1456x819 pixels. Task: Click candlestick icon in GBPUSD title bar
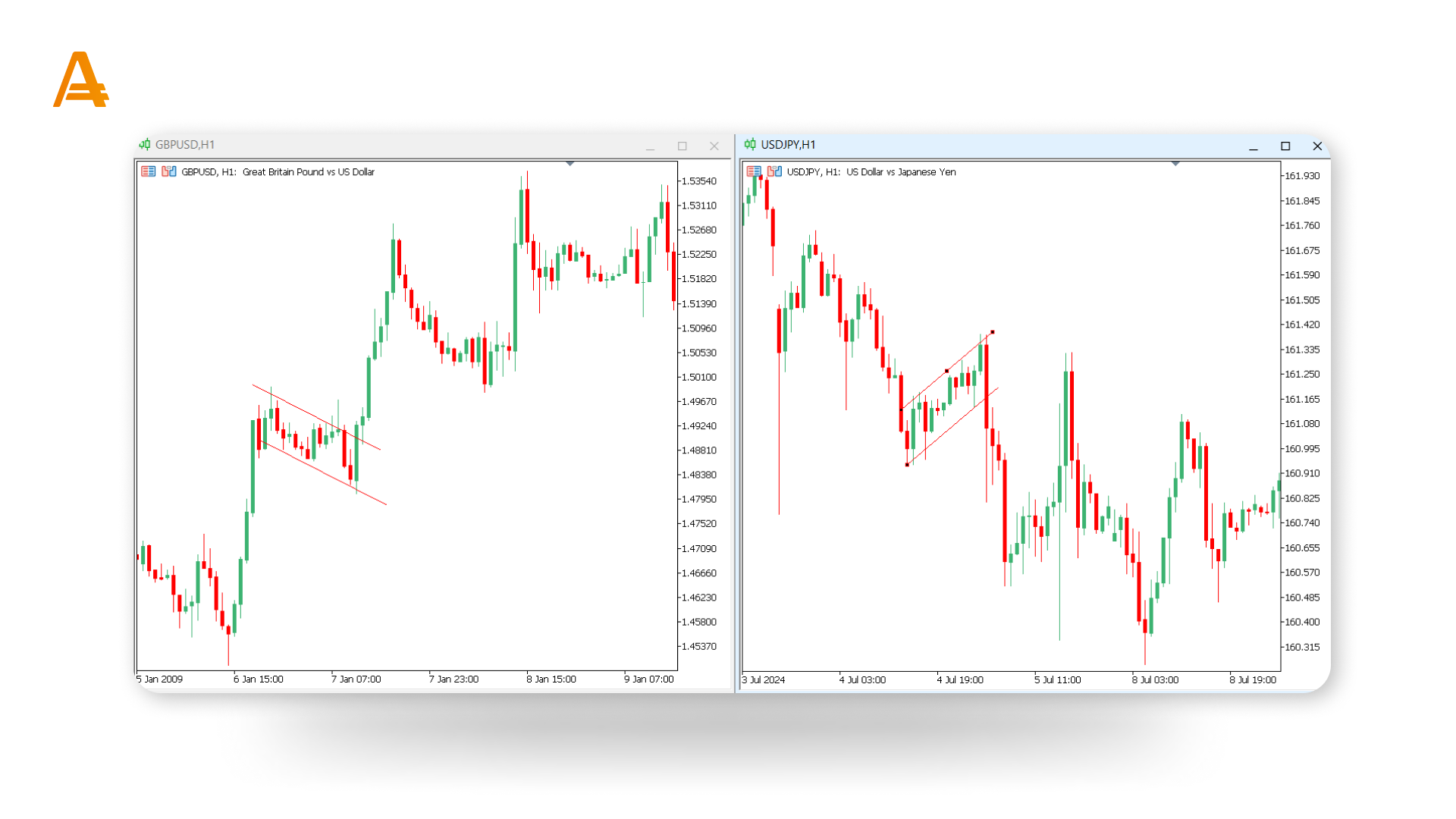pyautogui.click(x=145, y=144)
